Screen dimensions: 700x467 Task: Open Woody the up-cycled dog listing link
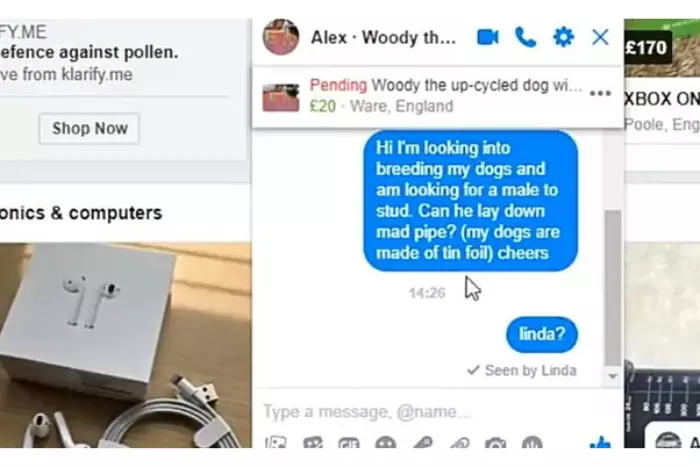[476, 85]
